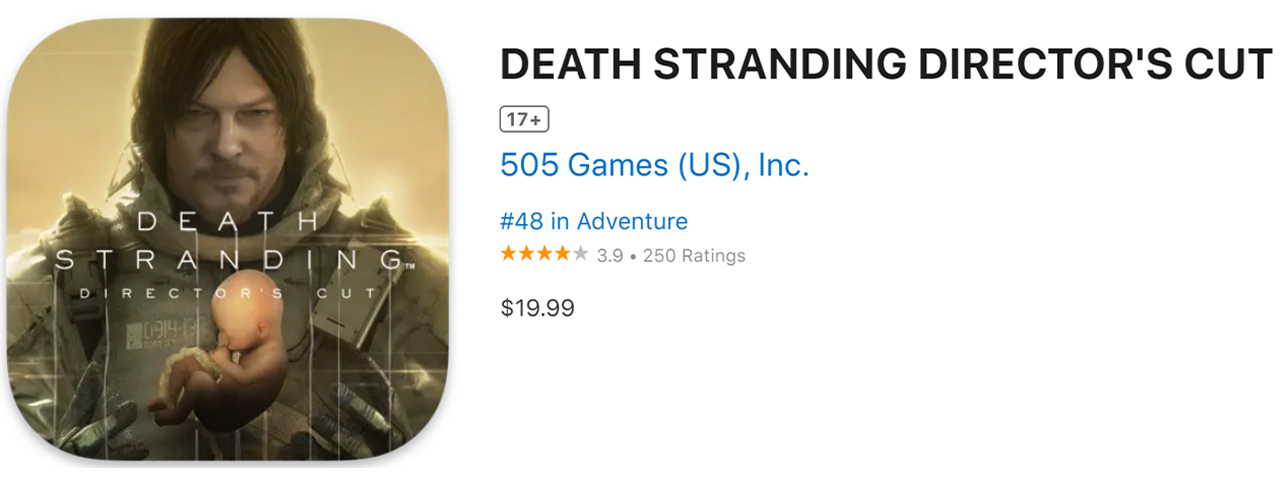Click the DIRECTOR'S CUT subtitle inside the icon
The image size is (1280, 477).
[x=229, y=293]
